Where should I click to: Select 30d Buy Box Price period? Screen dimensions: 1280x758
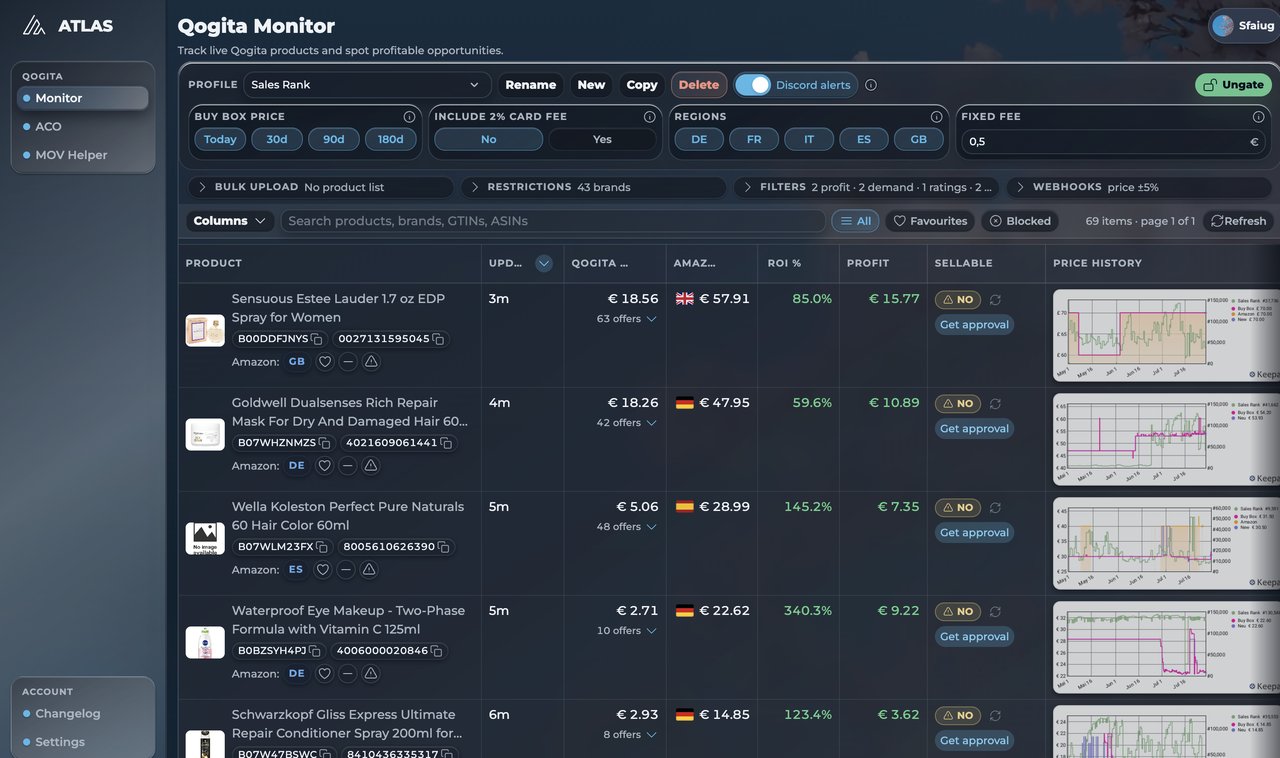point(277,140)
